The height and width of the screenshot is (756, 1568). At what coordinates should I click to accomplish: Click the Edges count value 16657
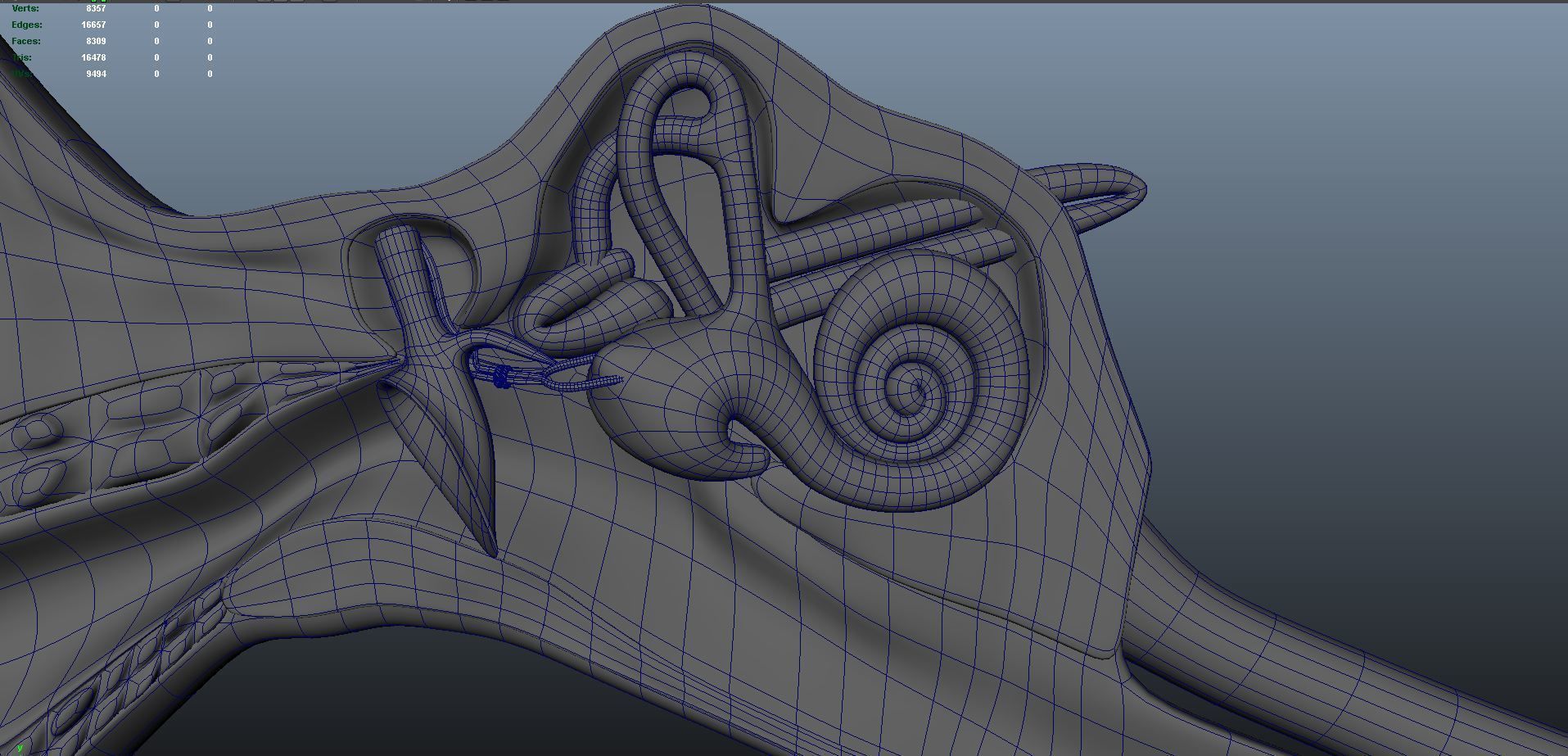[93, 25]
